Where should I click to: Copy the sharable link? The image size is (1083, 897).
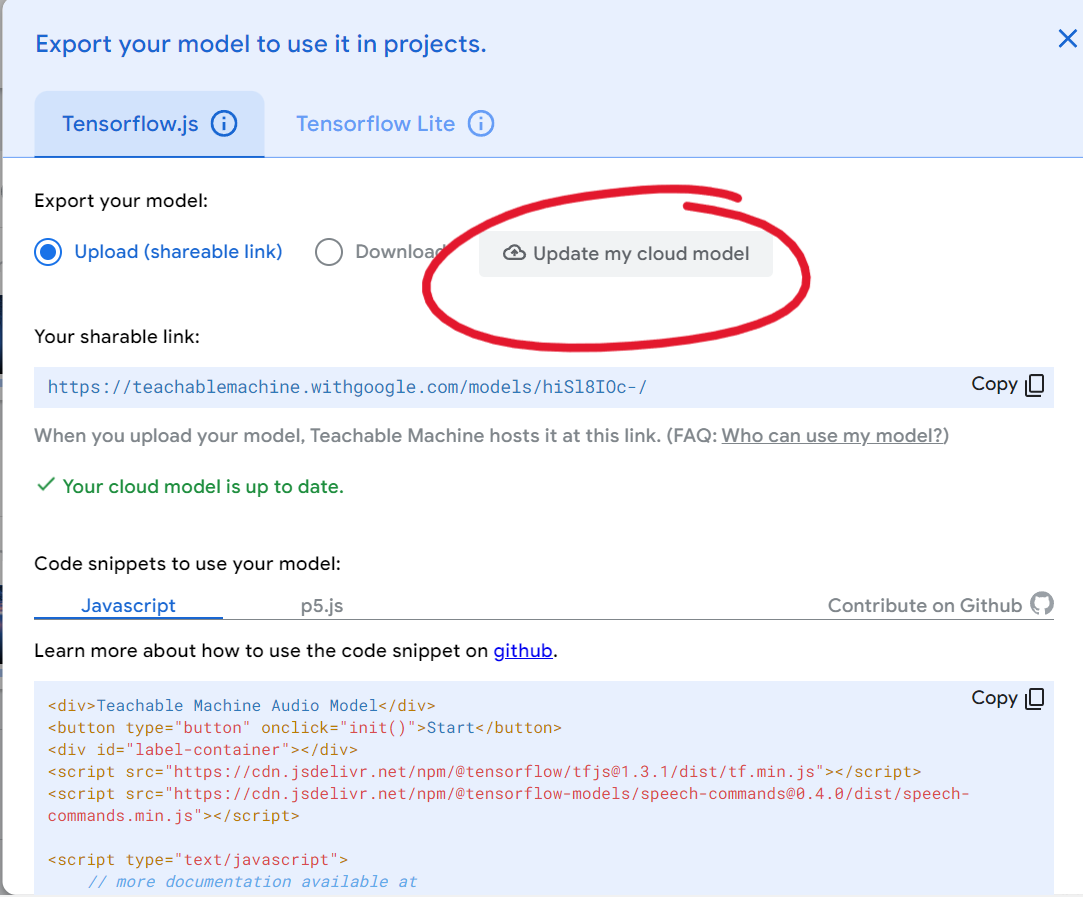(1007, 385)
